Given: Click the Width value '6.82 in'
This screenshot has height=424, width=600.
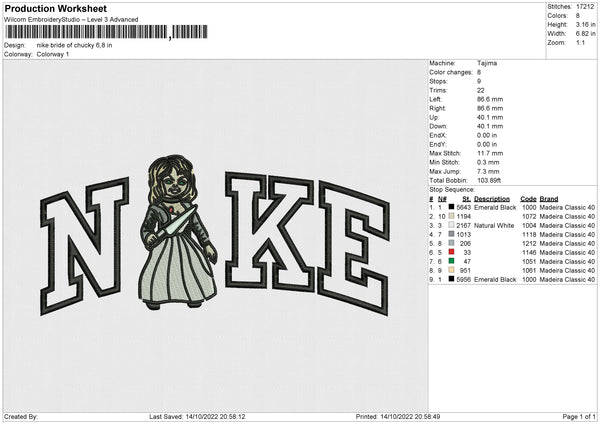Looking at the screenshot, I should coord(585,34).
